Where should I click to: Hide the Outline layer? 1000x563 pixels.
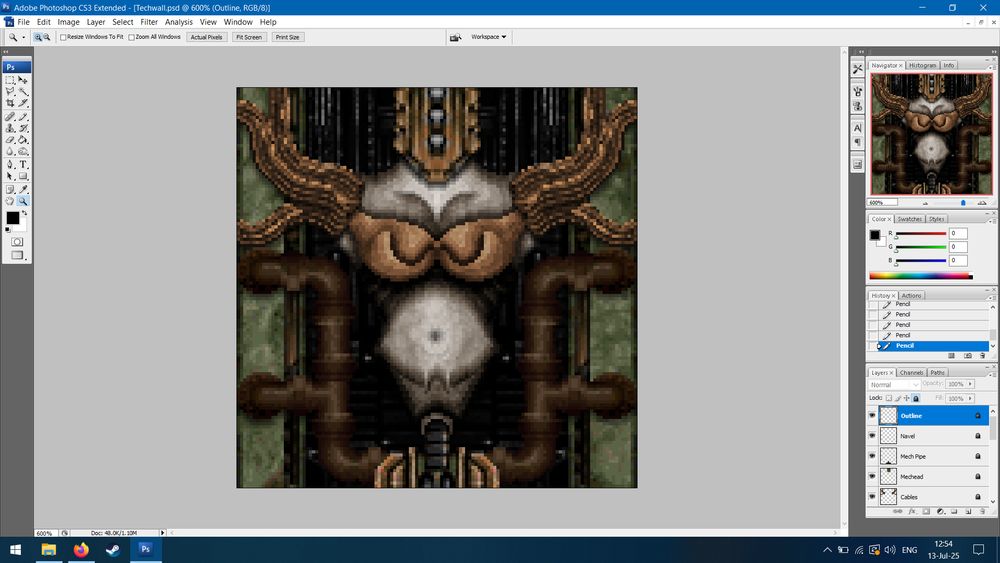click(872, 415)
